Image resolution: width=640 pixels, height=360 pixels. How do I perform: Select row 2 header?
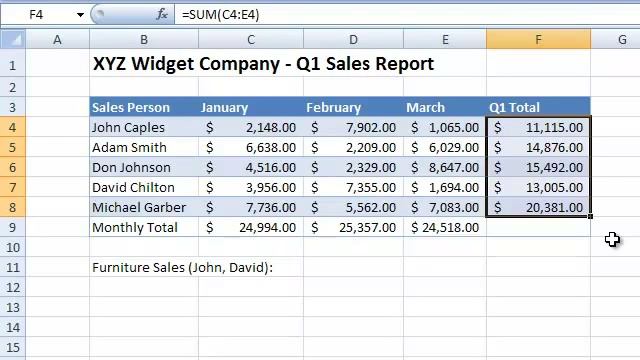click(13, 87)
